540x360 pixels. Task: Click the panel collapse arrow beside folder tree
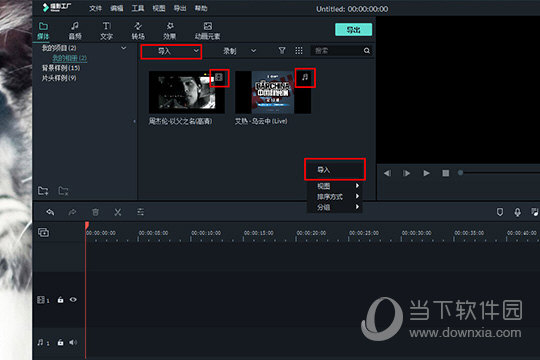pos(134,121)
